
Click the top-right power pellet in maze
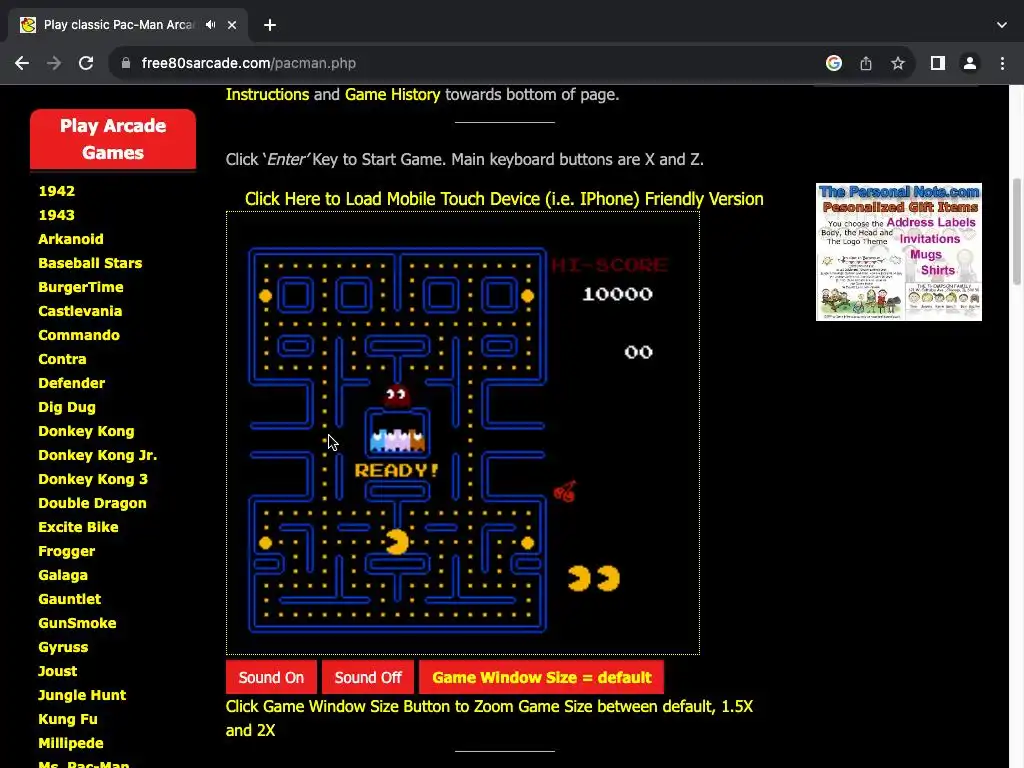(x=528, y=296)
